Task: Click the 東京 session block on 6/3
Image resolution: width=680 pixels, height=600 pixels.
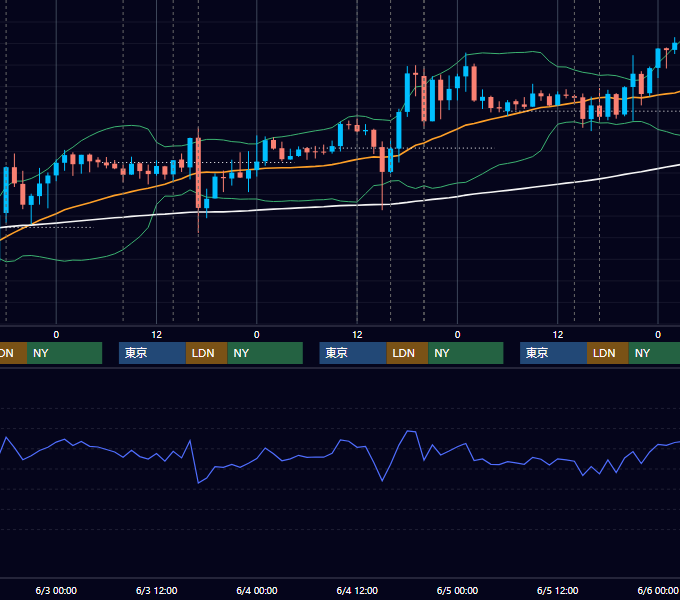Action: [152, 353]
